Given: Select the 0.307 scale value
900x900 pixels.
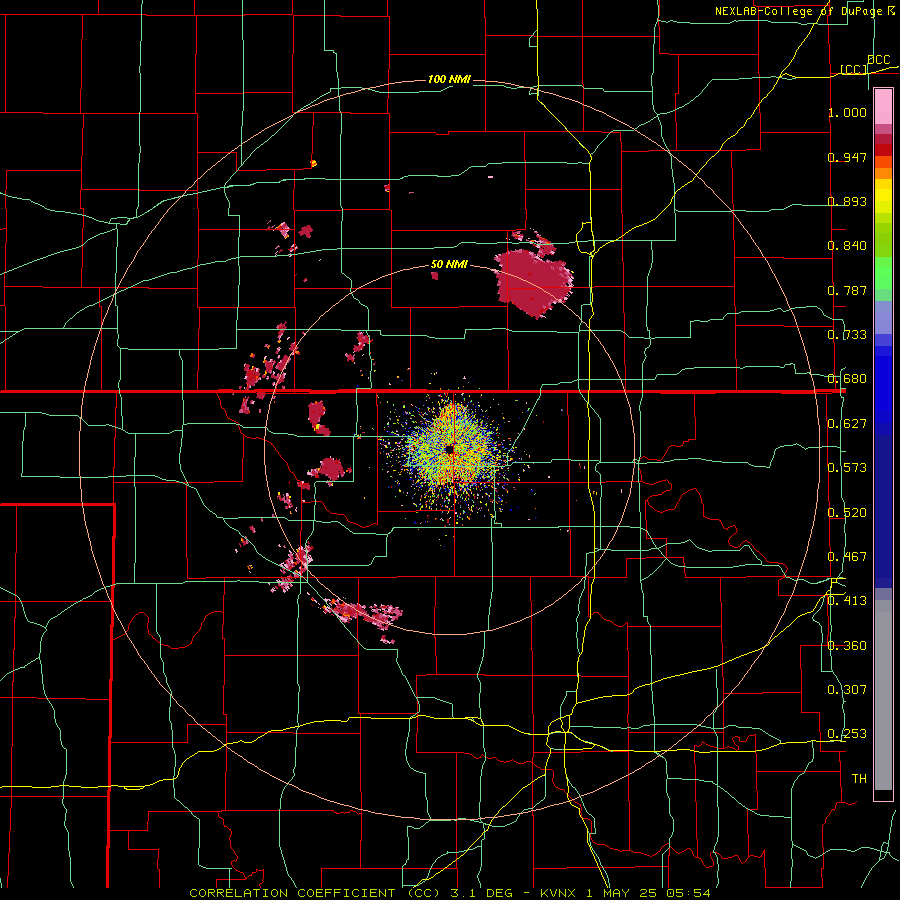Looking at the screenshot, I should (x=847, y=690).
